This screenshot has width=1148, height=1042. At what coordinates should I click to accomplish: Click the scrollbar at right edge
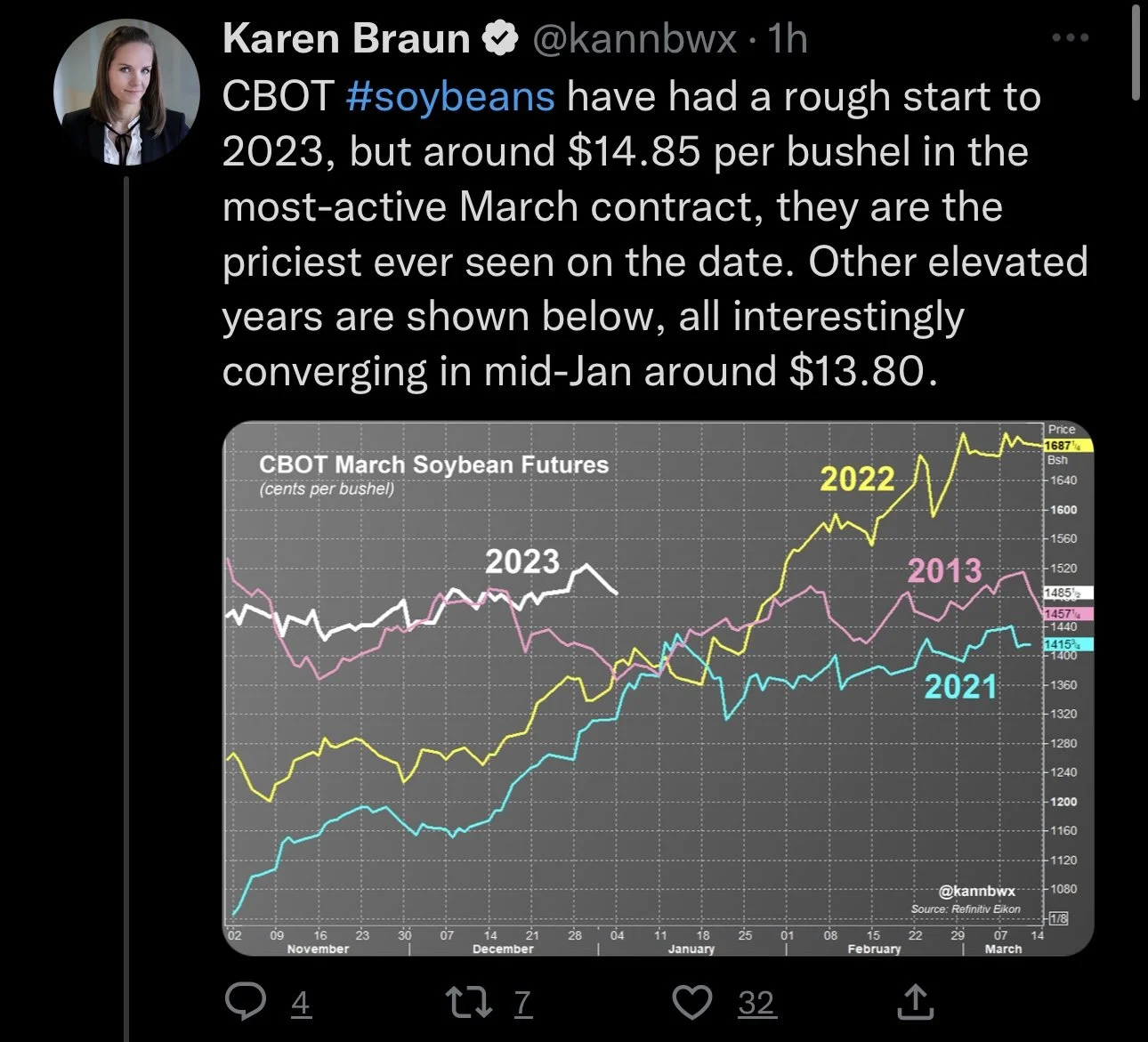tap(1136, 52)
